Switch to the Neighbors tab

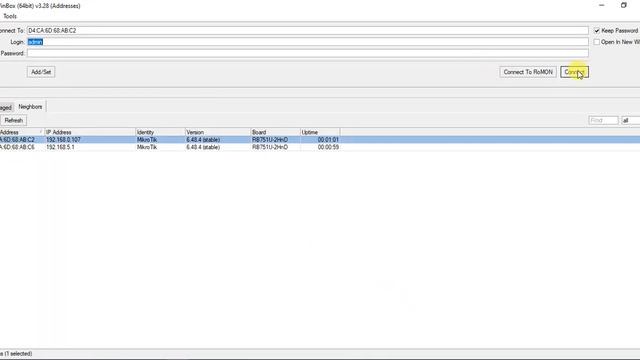[30, 107]
